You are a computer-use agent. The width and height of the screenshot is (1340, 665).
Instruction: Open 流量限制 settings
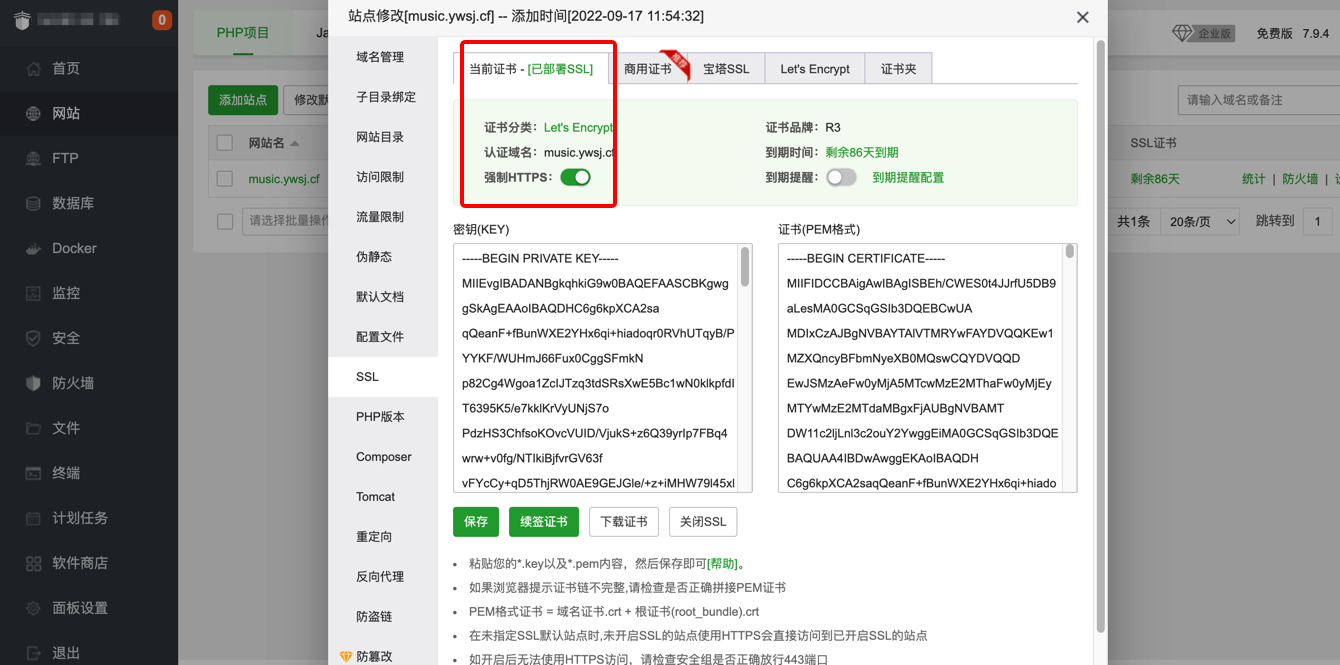(383, 217)
